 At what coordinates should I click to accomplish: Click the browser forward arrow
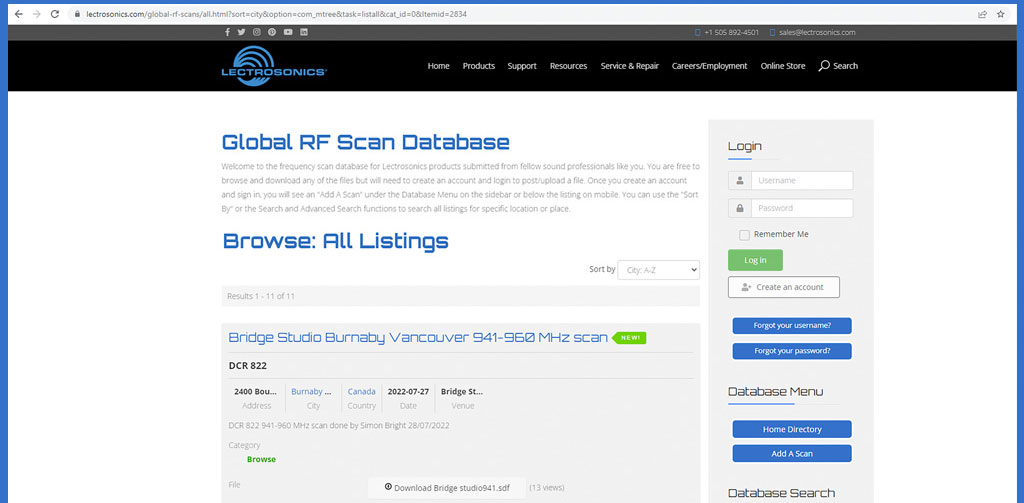coord(37,14)
